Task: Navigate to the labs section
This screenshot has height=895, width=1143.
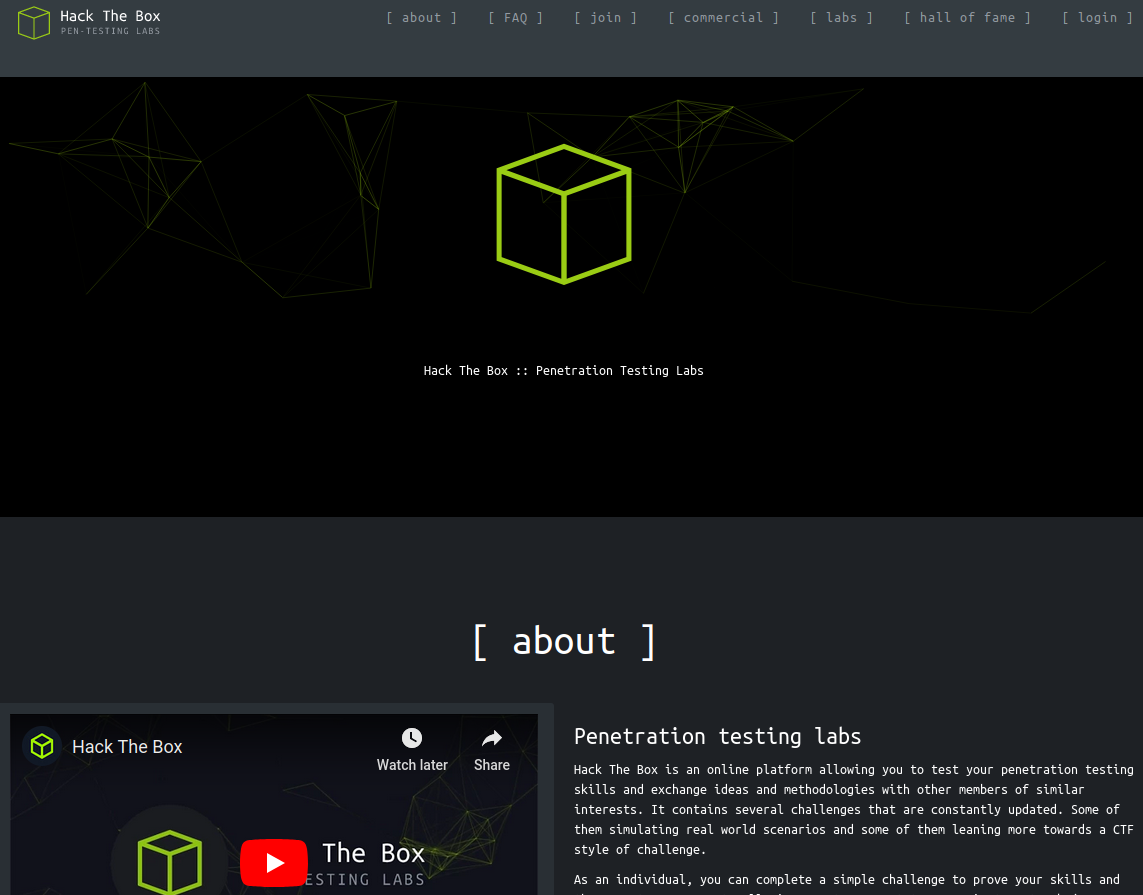Action: 841,17
